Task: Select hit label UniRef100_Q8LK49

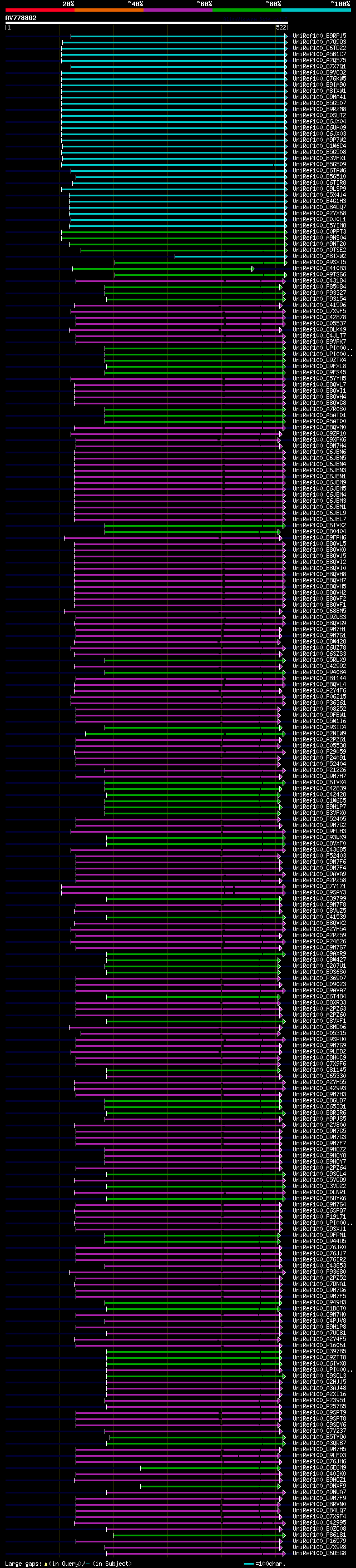Action: click(319, 330)
